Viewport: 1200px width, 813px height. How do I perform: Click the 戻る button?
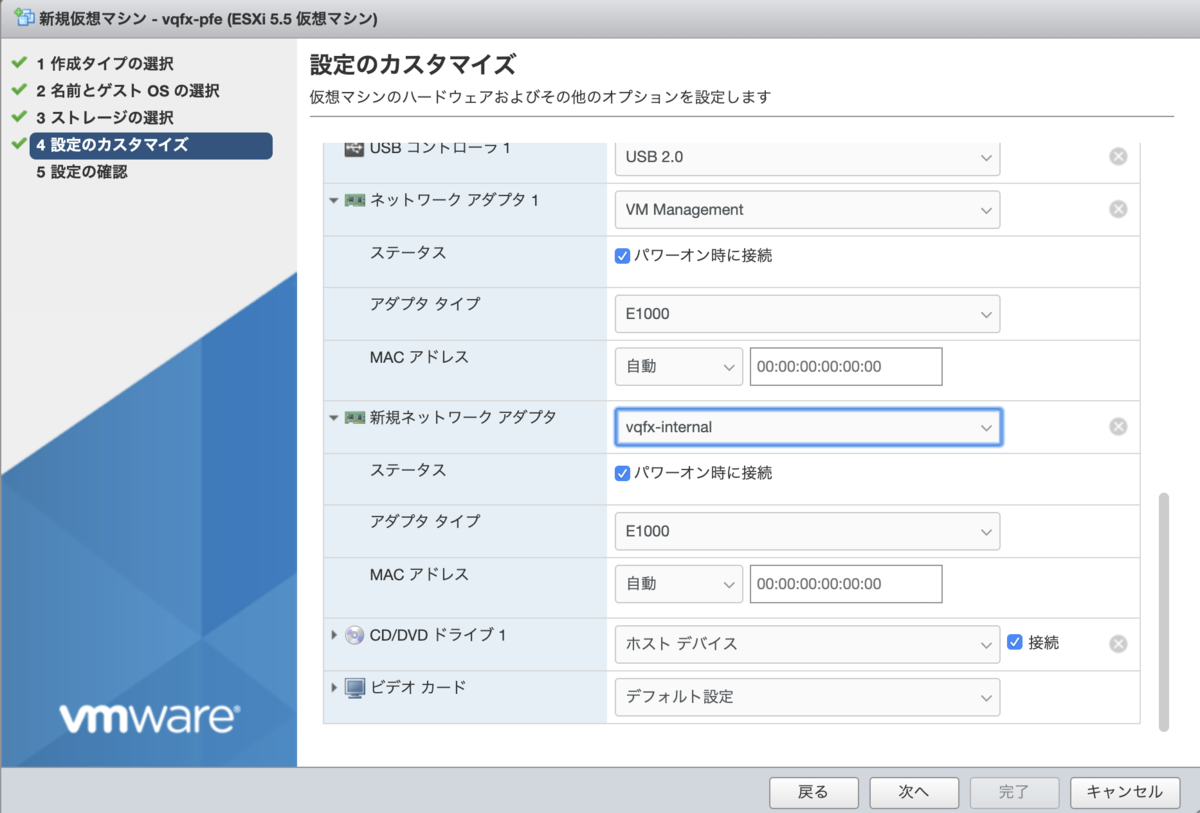point(814,792)
